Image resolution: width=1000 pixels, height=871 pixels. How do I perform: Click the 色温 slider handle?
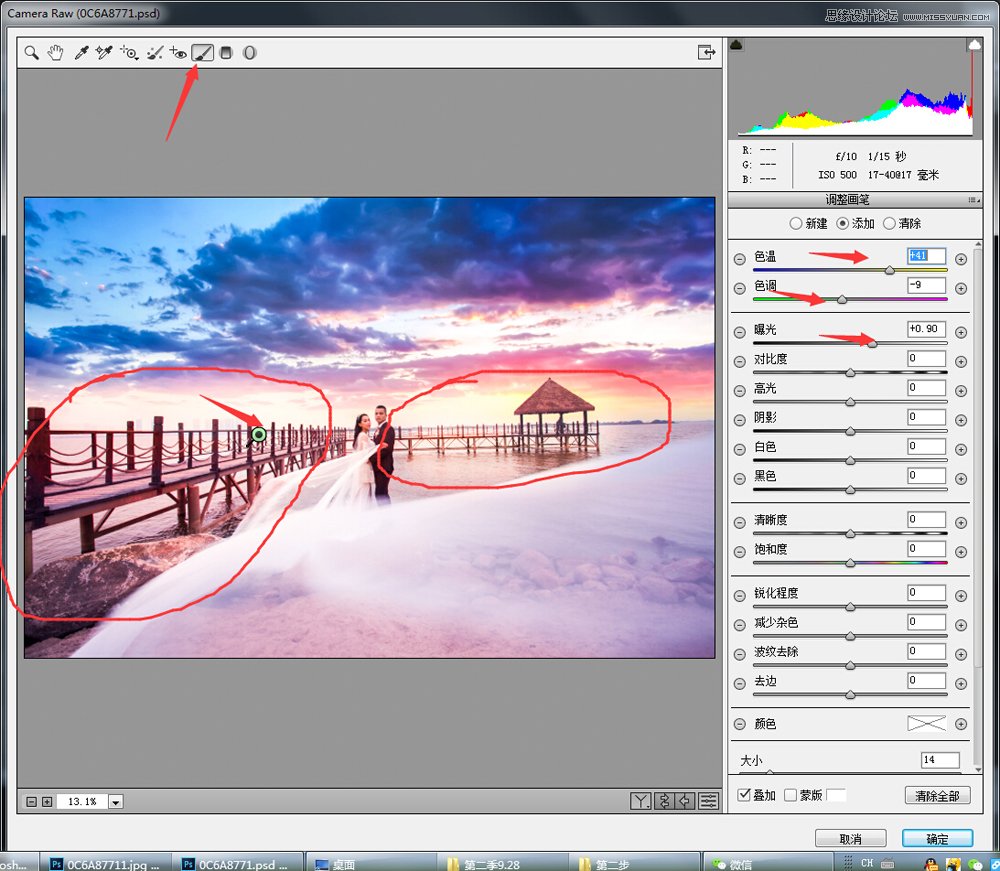pyautogui.click(x=890, y=270)
